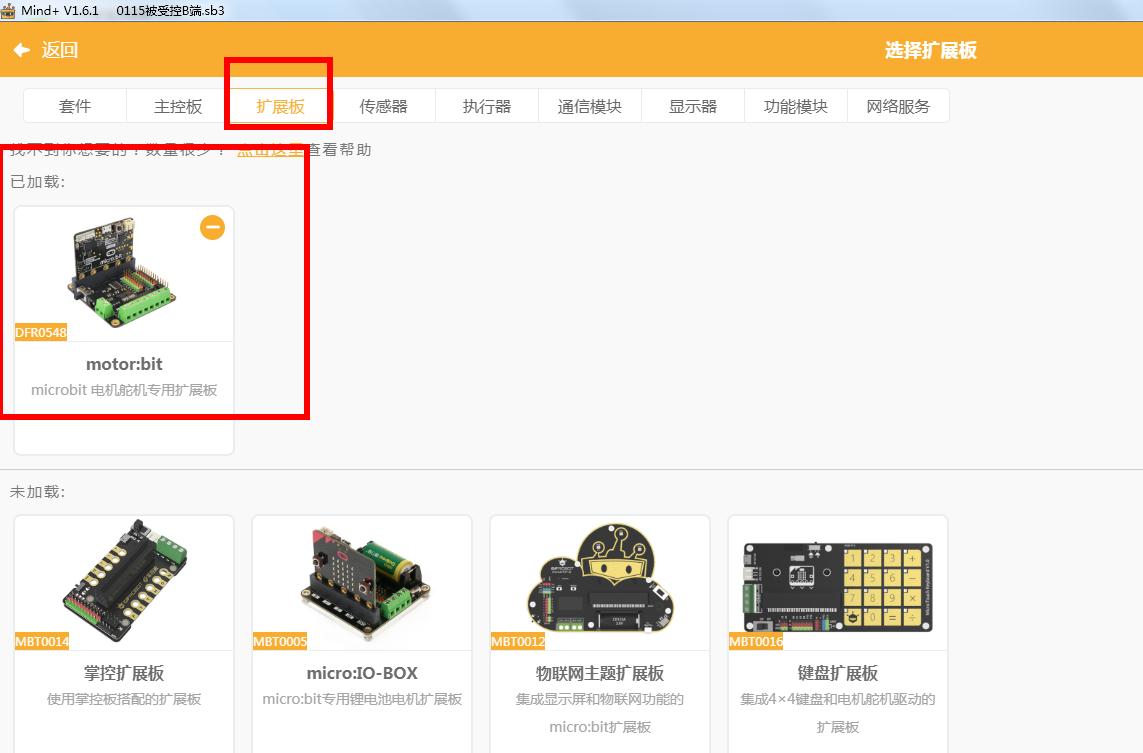Screen dimensions: 1143x753
Task: Click the MBT0012 product tag
Action: (x=518, y=641)
